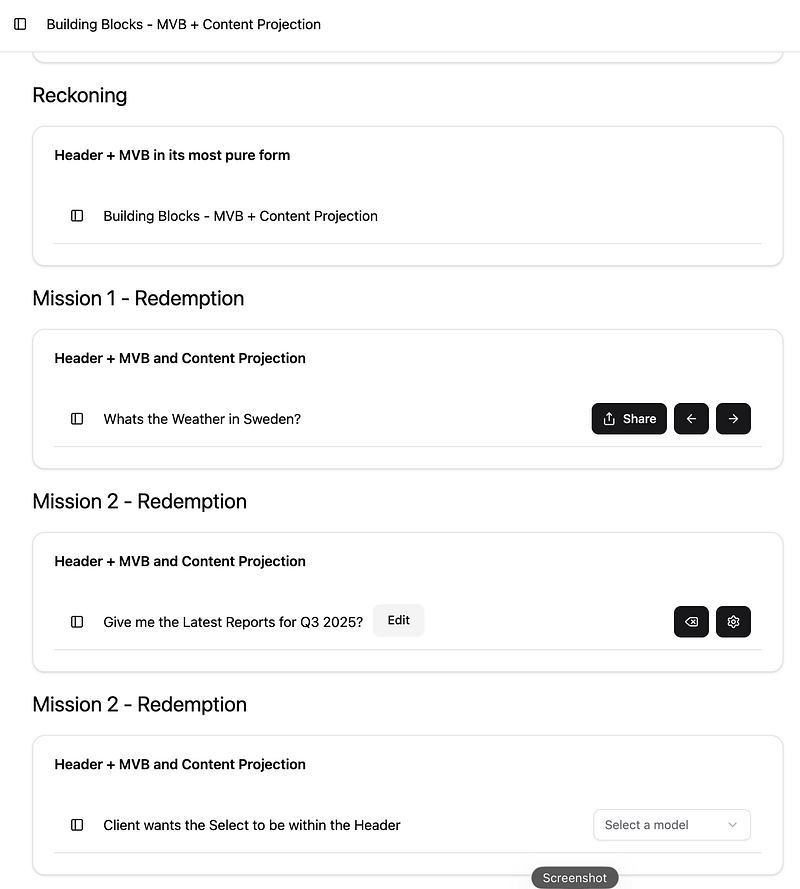
Task: Click the Share button
Action: point(629,419)
